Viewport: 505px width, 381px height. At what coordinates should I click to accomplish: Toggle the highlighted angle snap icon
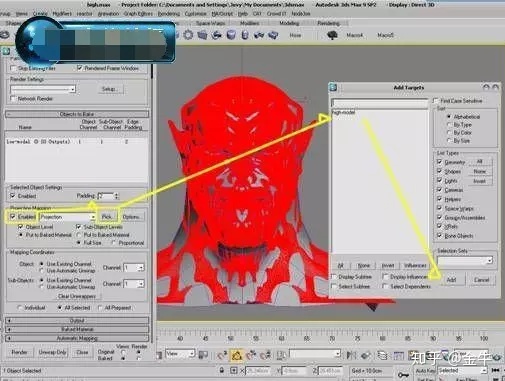point(237,355)
